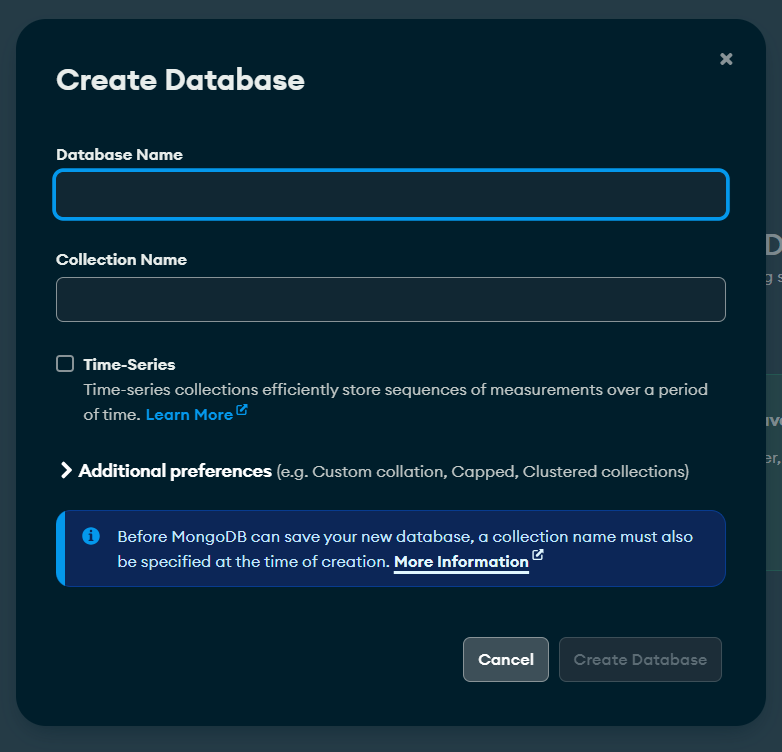Screen dimensions: 782x752
Task: Click the Collection Name field label
Action: [x=121, y=260]
